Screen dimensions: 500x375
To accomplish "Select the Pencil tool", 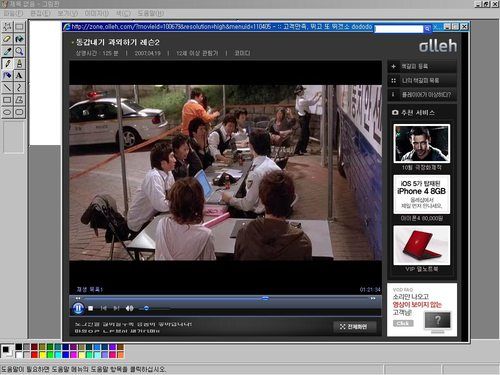I will (x=7, y=63).
